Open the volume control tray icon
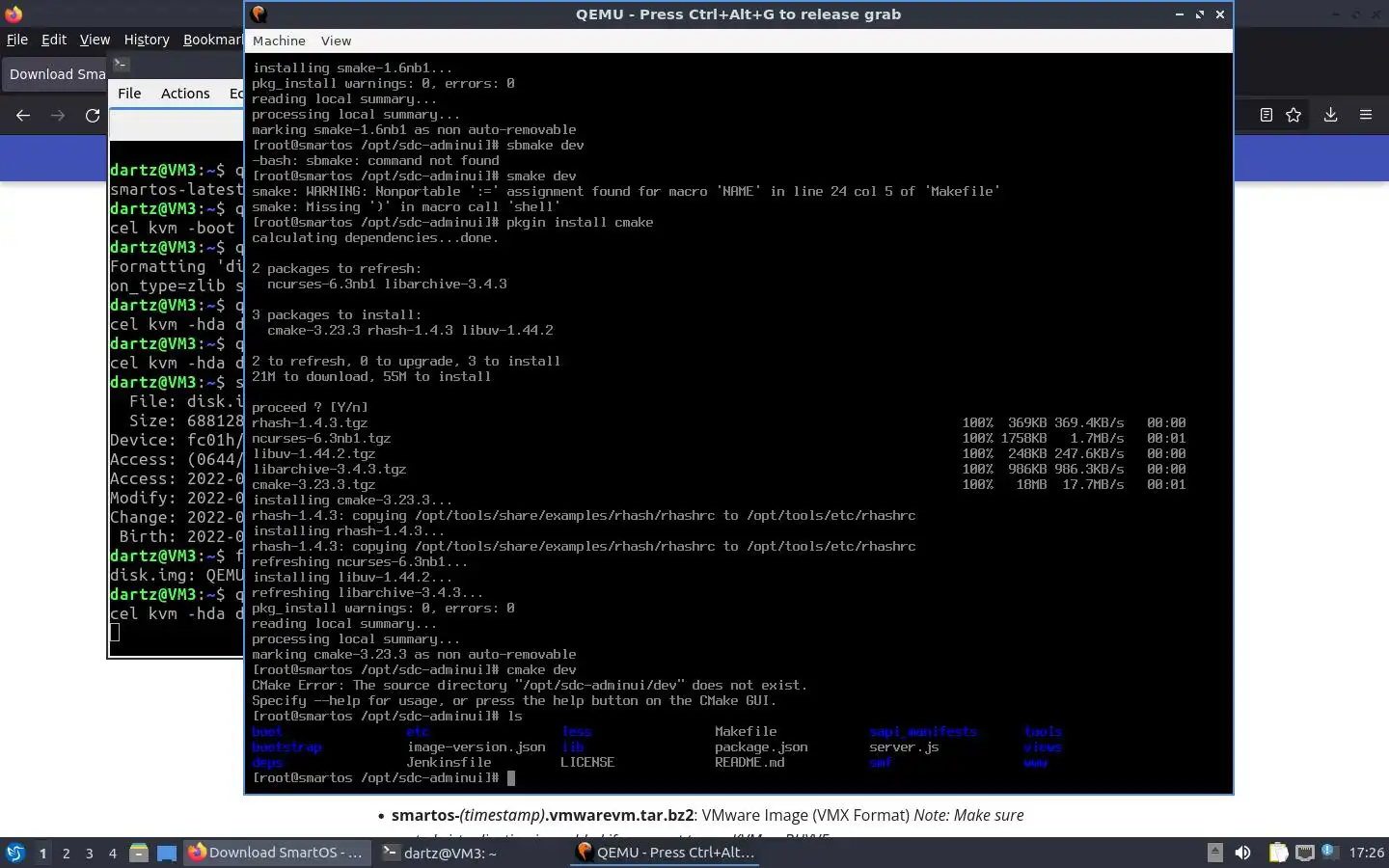1389x868 pixels. pyautogui.click(x=1242, y=853)
